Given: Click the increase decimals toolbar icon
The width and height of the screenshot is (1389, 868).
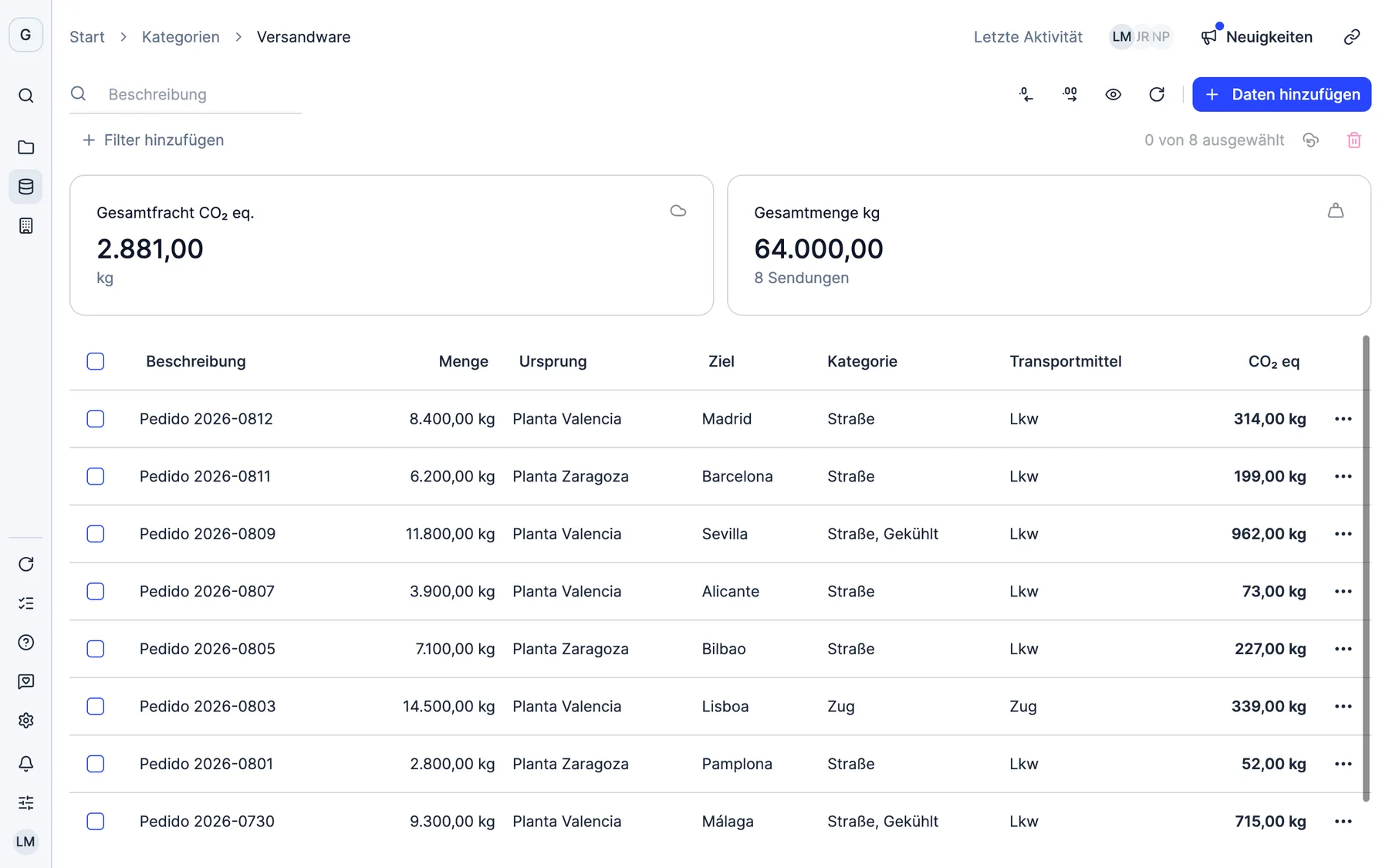Looking at the screenshot, I should [1070, 94].
